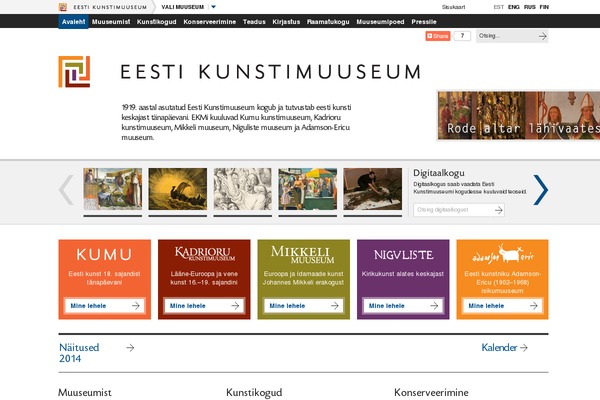Screen dimensions: 600x400
Task: Open the Avaleht menu tab
Action: (x=73, y=22)
